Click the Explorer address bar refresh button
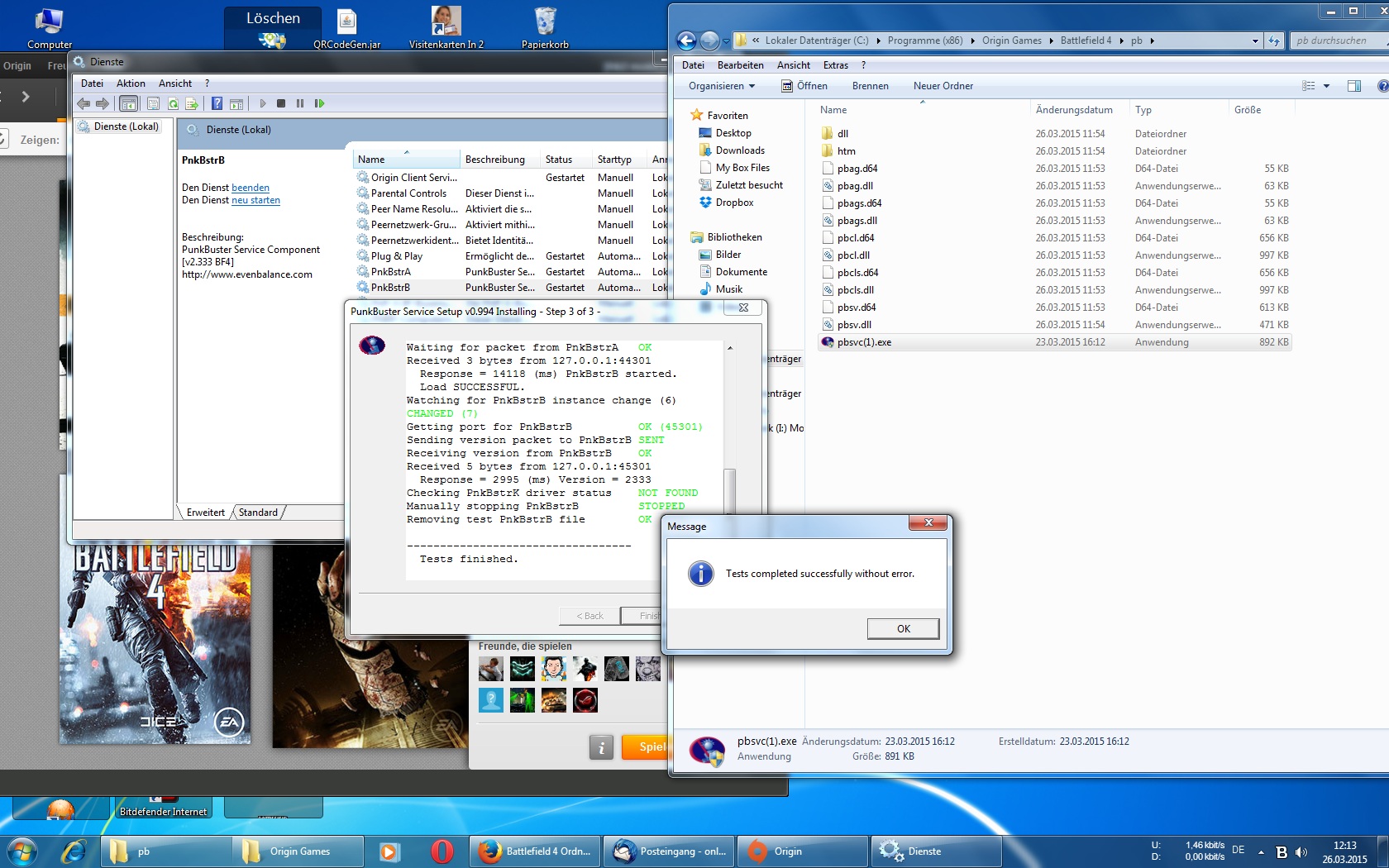 coord(1274,41)
